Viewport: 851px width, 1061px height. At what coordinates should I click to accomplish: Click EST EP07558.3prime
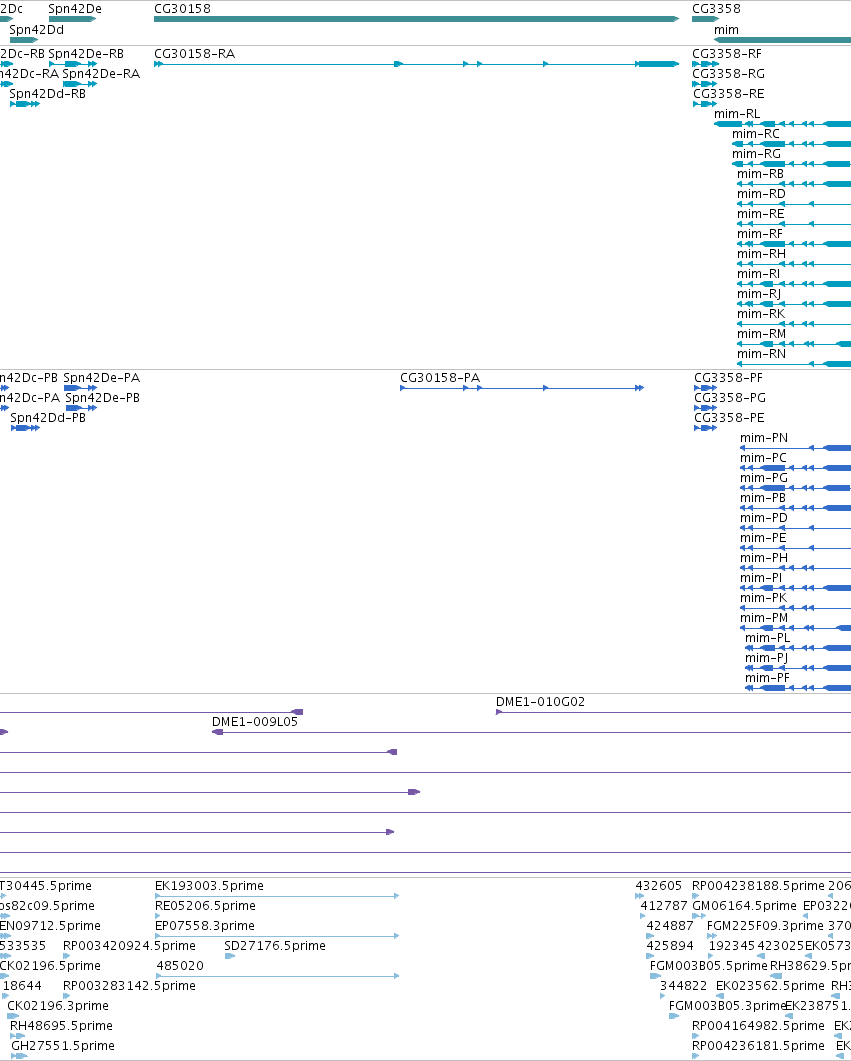click(205, 926)
